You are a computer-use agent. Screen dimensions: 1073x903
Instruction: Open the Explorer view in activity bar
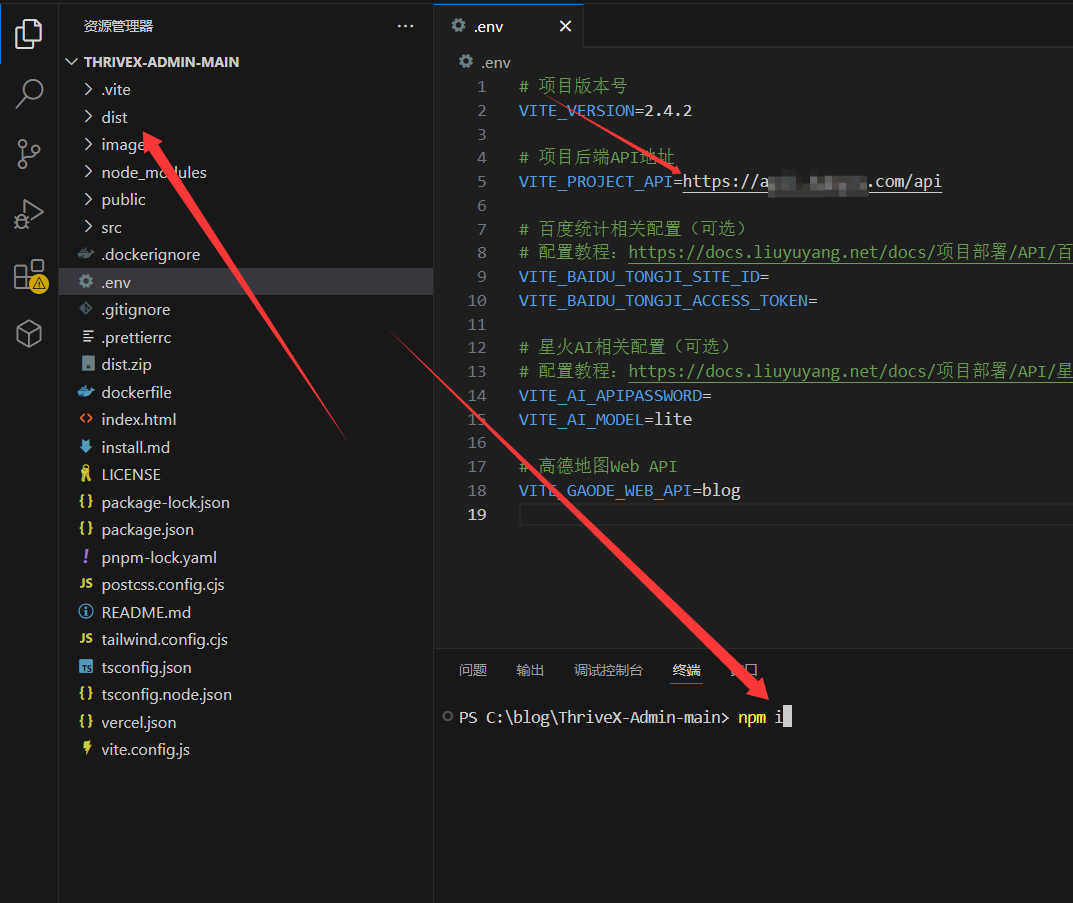point(29,34)
